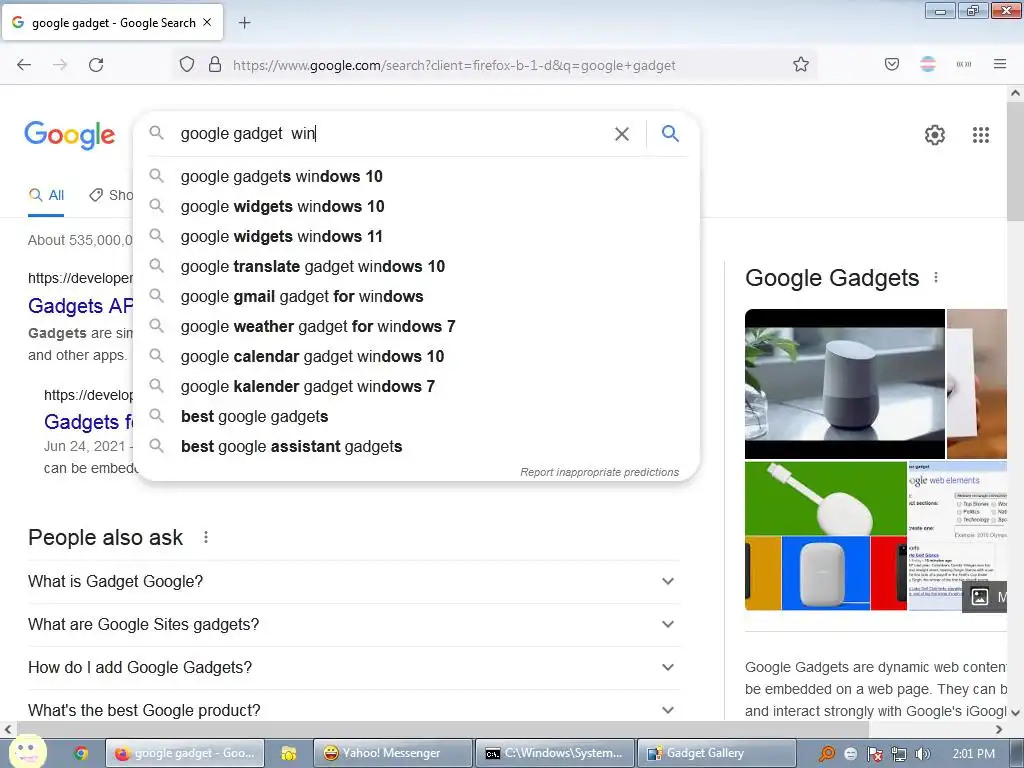The image size is (1024, 768).
Task: Switch to the C:\Windows\System command prompt window
Action: (x=554, y=753)
